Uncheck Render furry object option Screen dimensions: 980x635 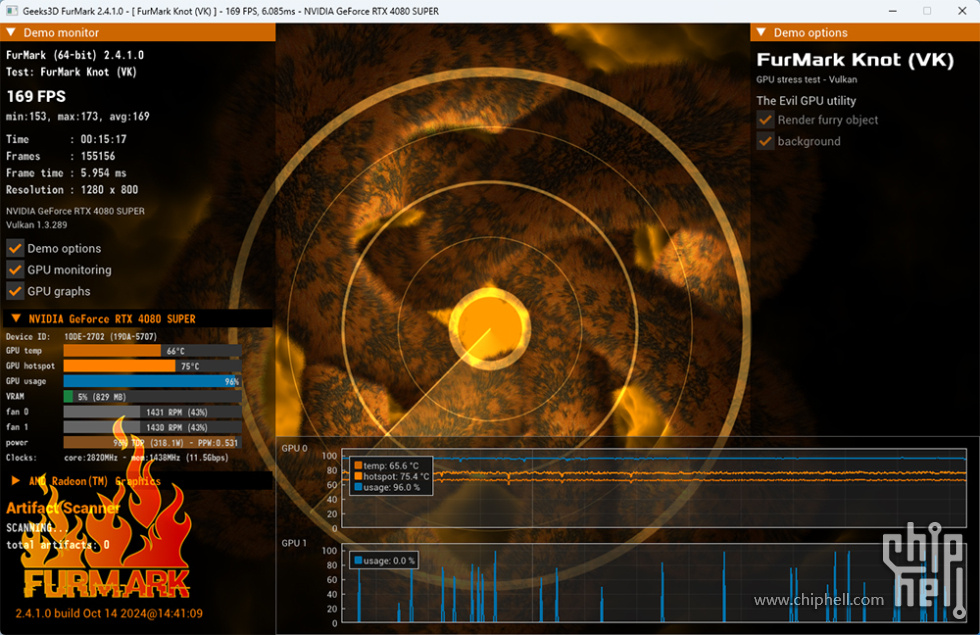coord(765,119)
